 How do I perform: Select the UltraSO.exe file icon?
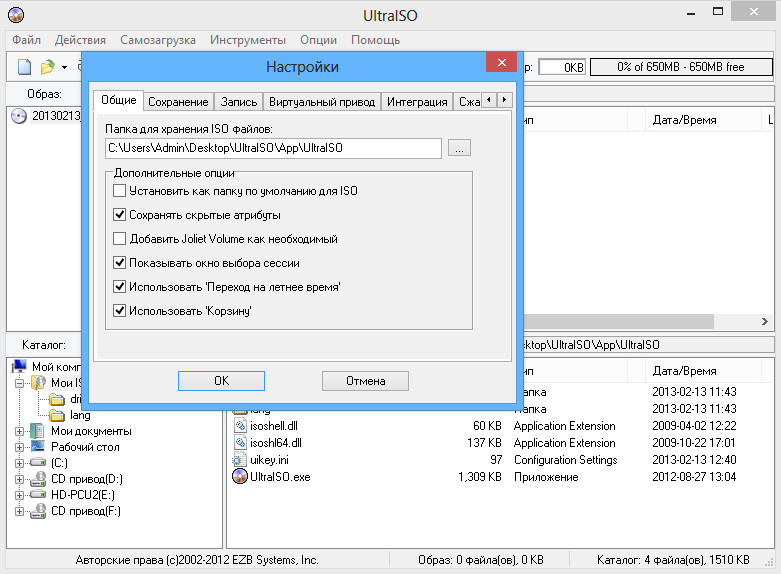click(239, 477)
